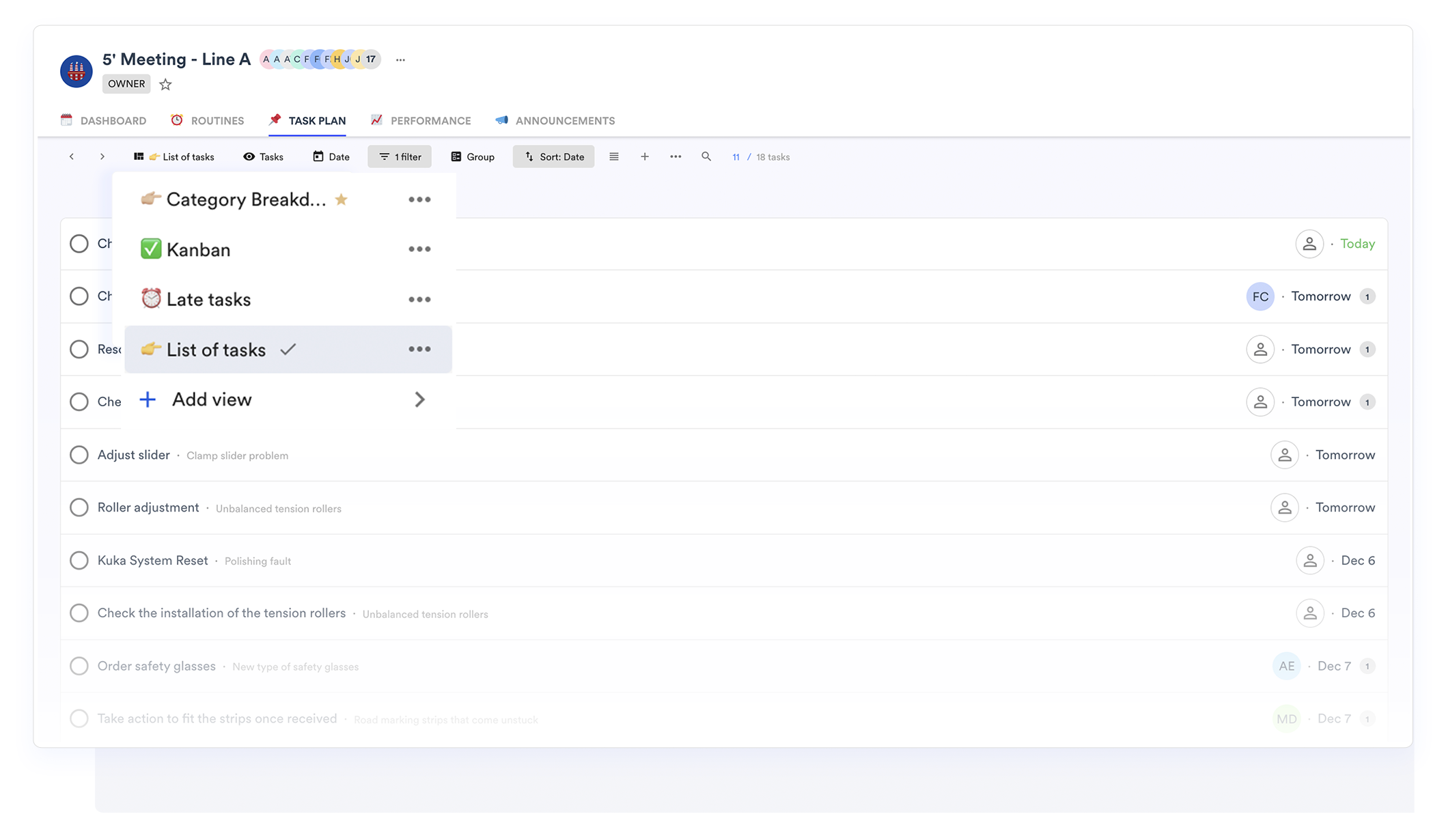
Task: Click the search magnifier icon in toolbar
Action: coord(706,156)
